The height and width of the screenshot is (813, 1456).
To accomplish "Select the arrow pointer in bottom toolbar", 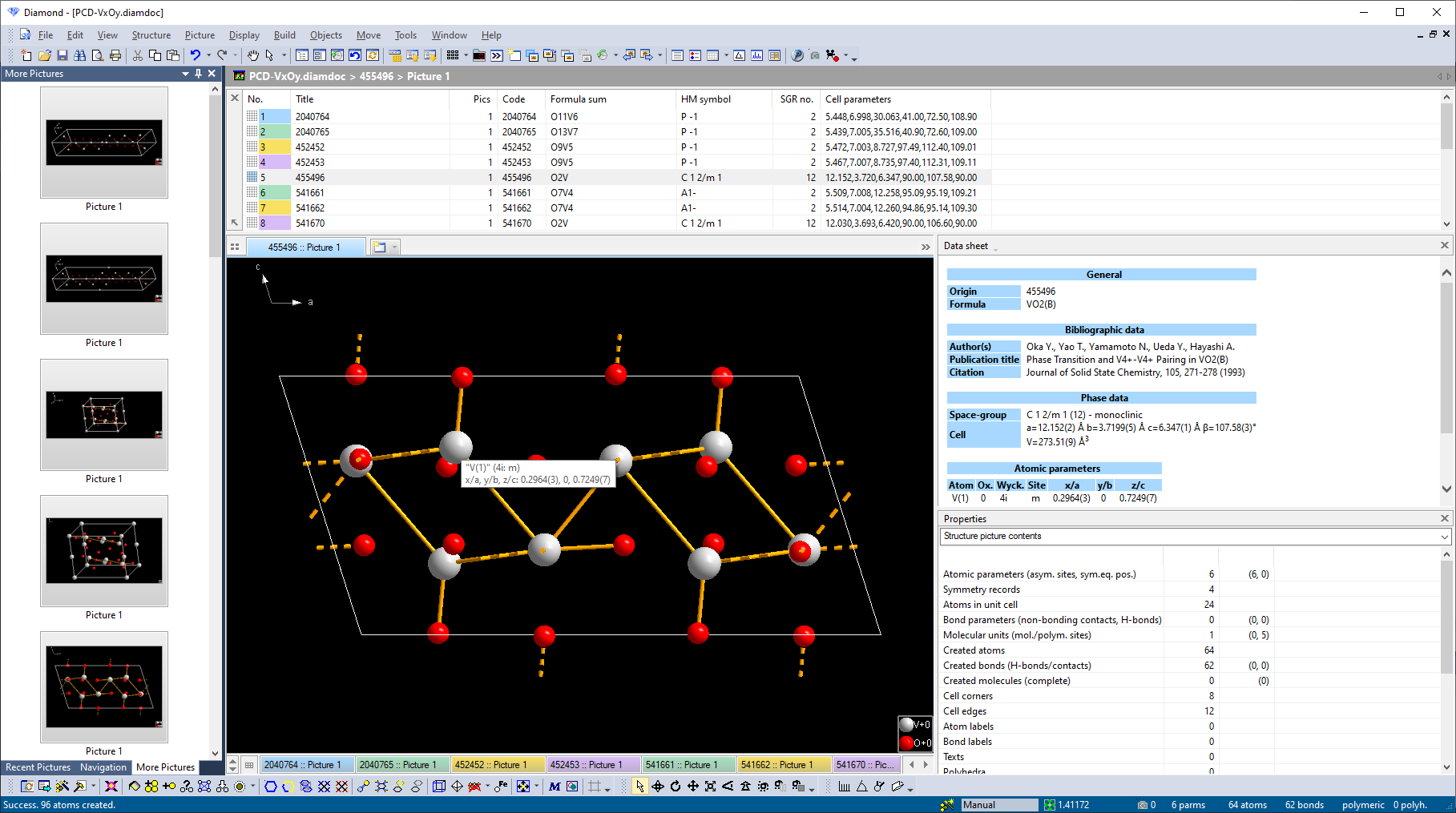I will pyautogui.click(x=639, y=787).
